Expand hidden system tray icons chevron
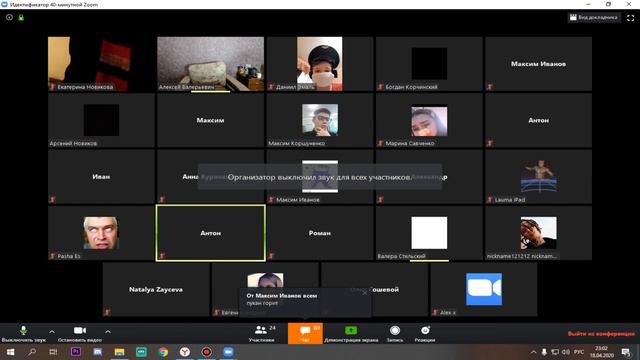This screenshot has height=360, width=640. (x=533, y=352)
